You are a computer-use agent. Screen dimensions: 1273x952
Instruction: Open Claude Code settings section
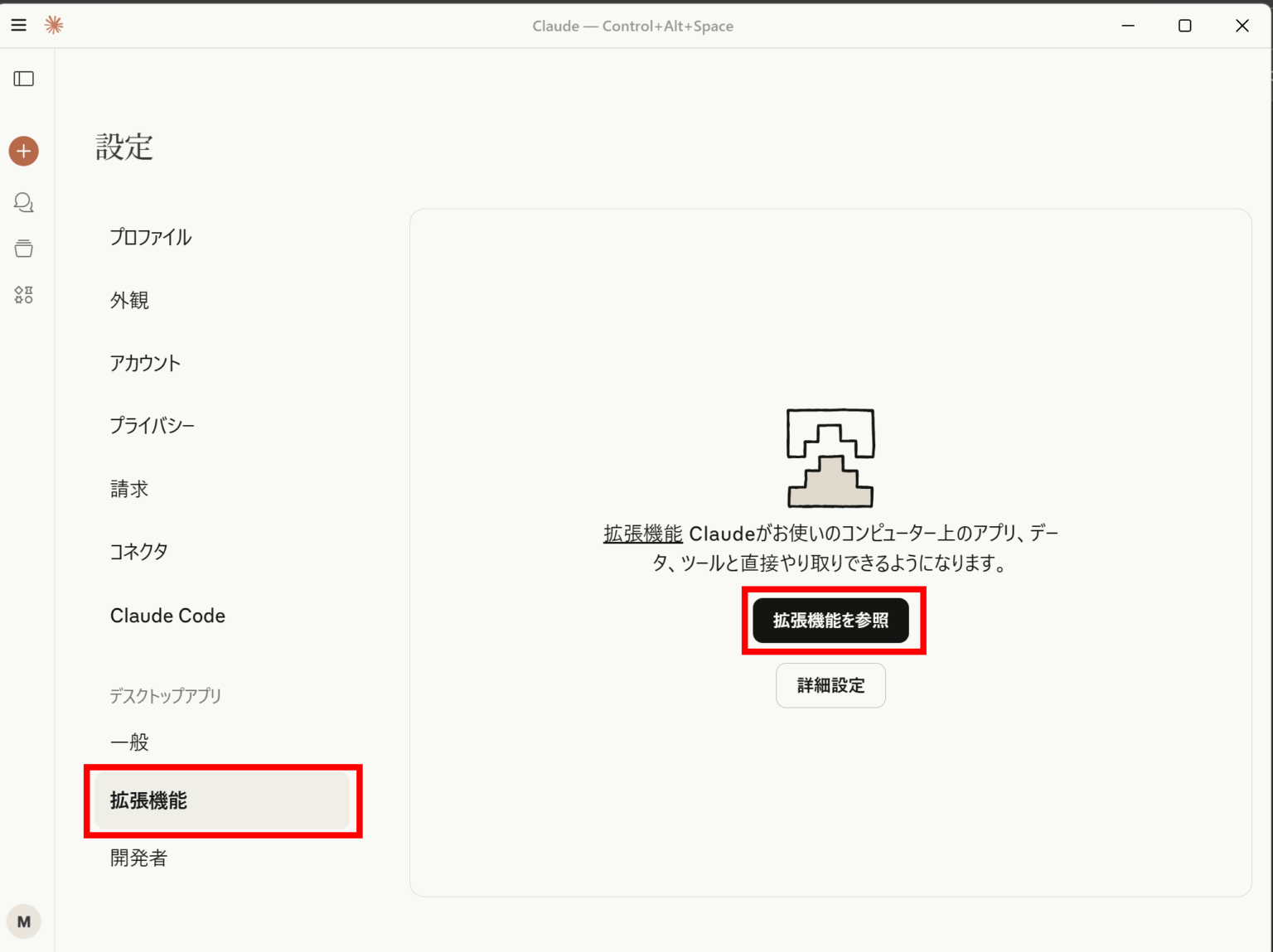(167, 616)
